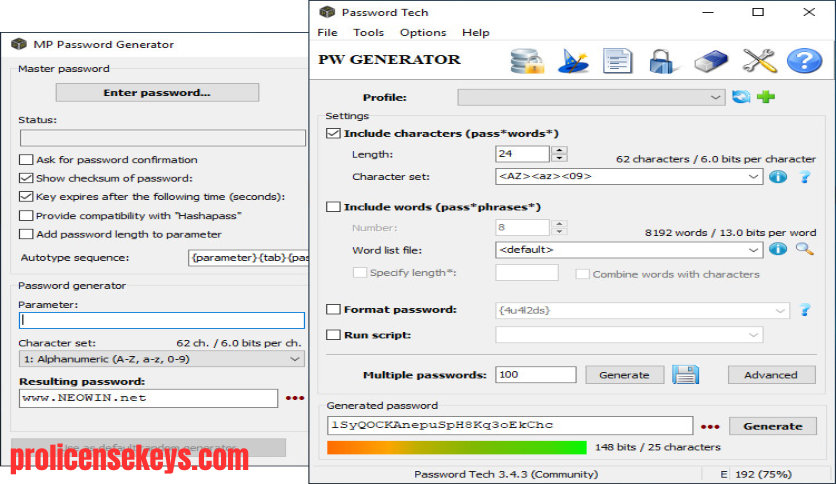Click Generate next to Multiple passwords
The width and height of the screenshot is (836, 484).
click(x=624, y=375)
